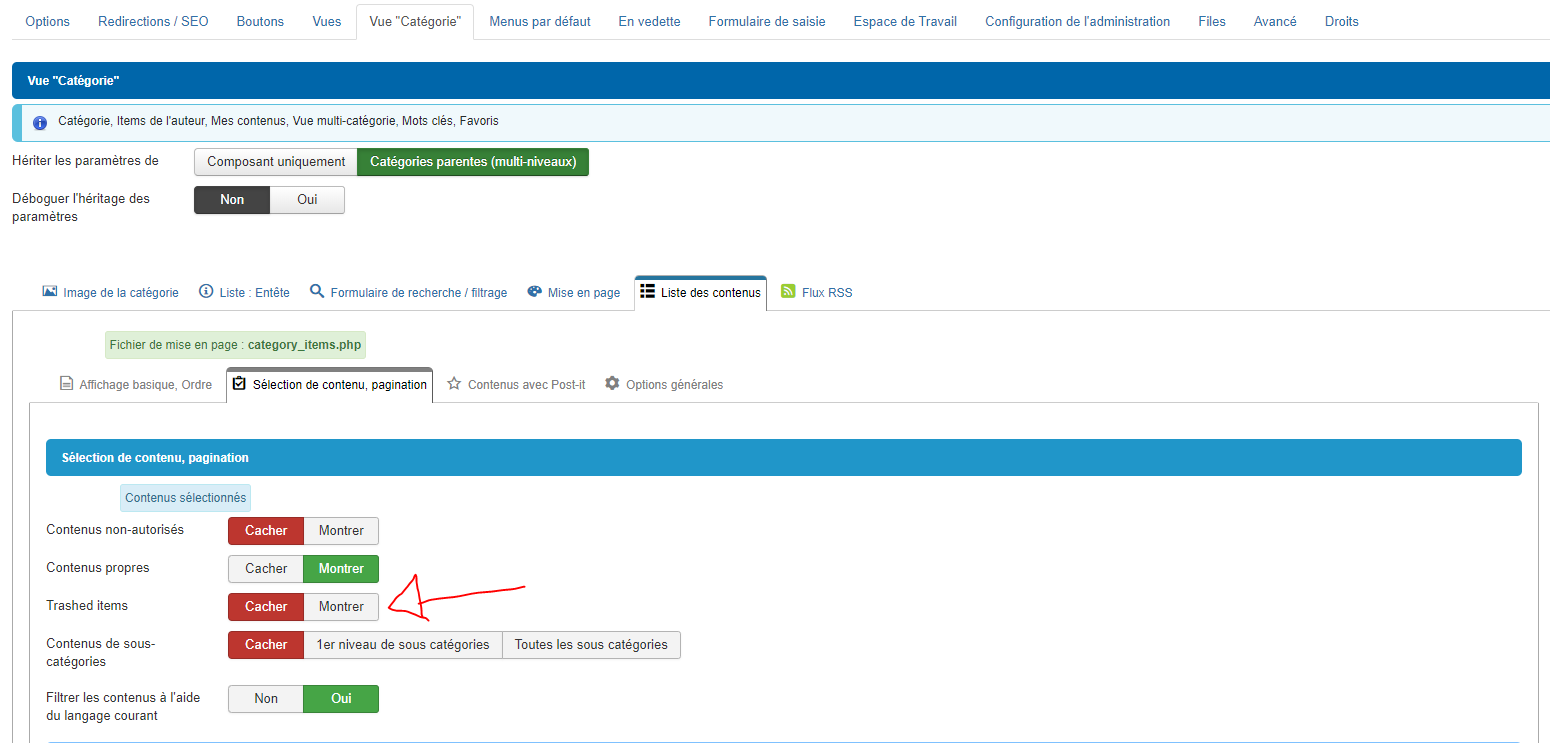Set Contenus non-autorisés to Cacher
This screenshot has width=1550, height=743.
click(266, 531)
